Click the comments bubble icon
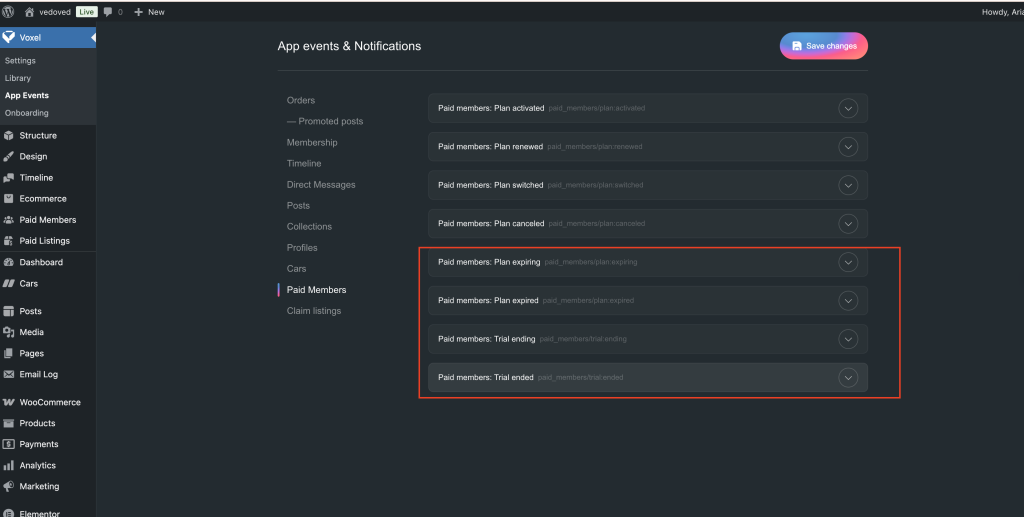 (x=108, y=12)
